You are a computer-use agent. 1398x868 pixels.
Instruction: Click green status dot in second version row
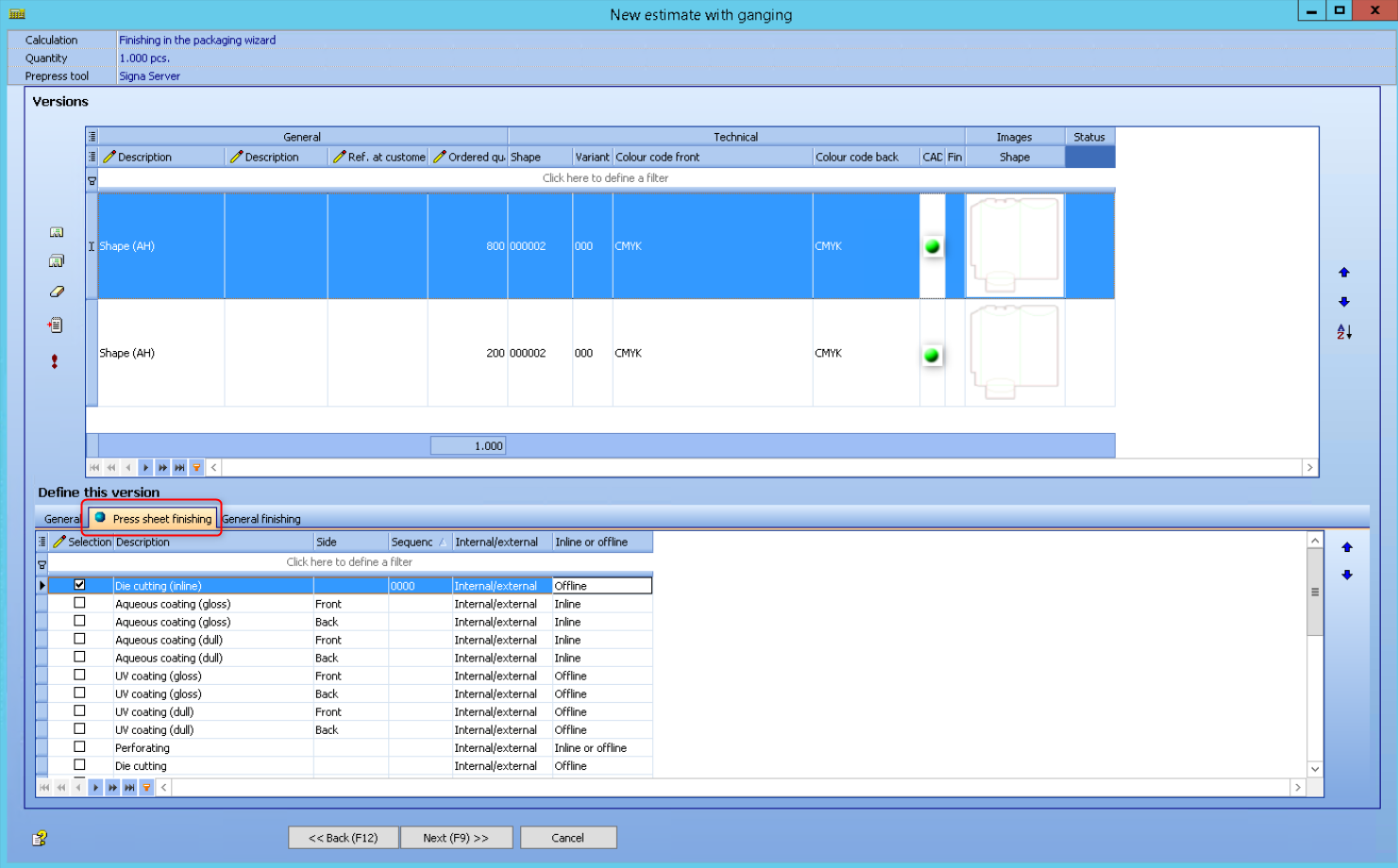932,355
